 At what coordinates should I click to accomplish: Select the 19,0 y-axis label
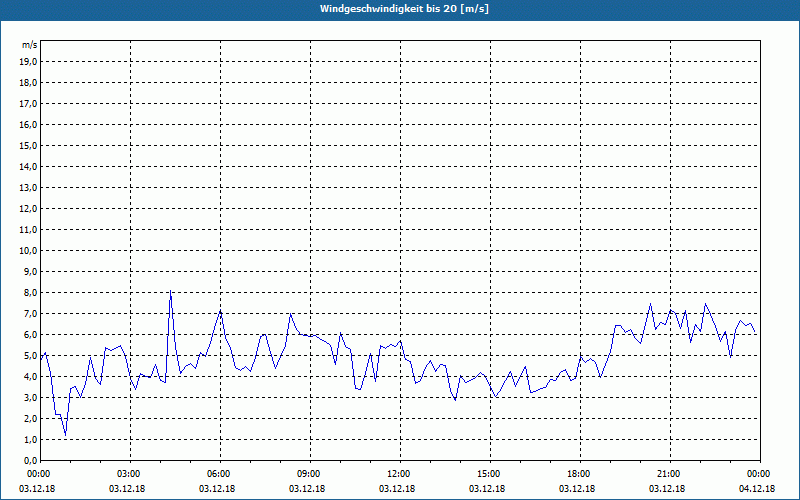(27, 62)
